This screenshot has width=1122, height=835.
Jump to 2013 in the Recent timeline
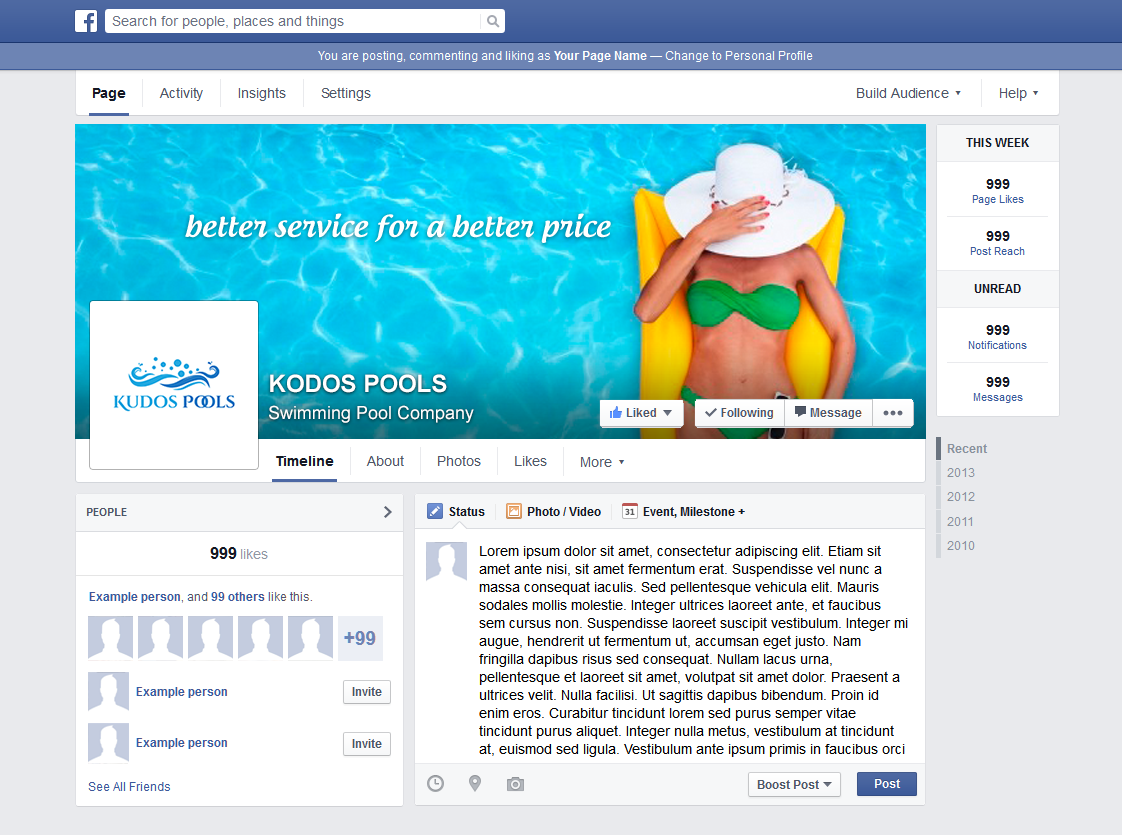tap(960, 472)
